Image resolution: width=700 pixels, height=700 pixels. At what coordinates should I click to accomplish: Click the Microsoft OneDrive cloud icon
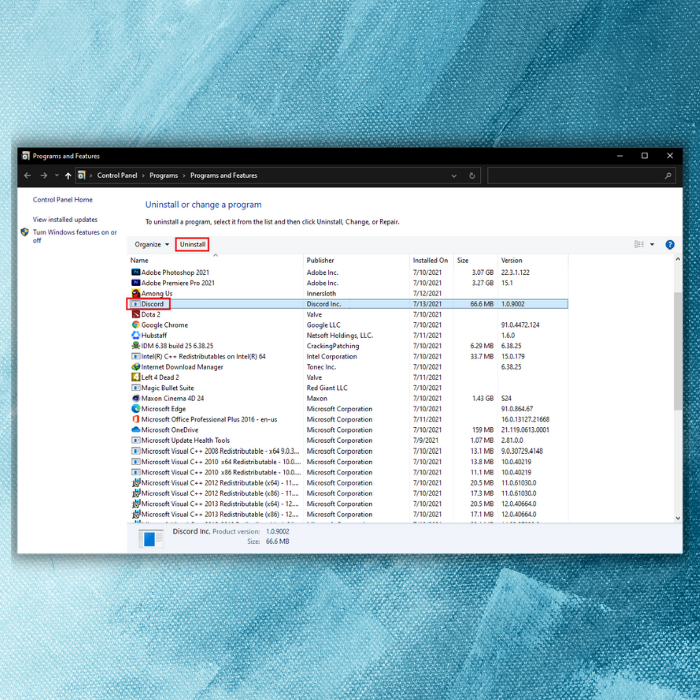pyautogui.click(x=136, y=429)
